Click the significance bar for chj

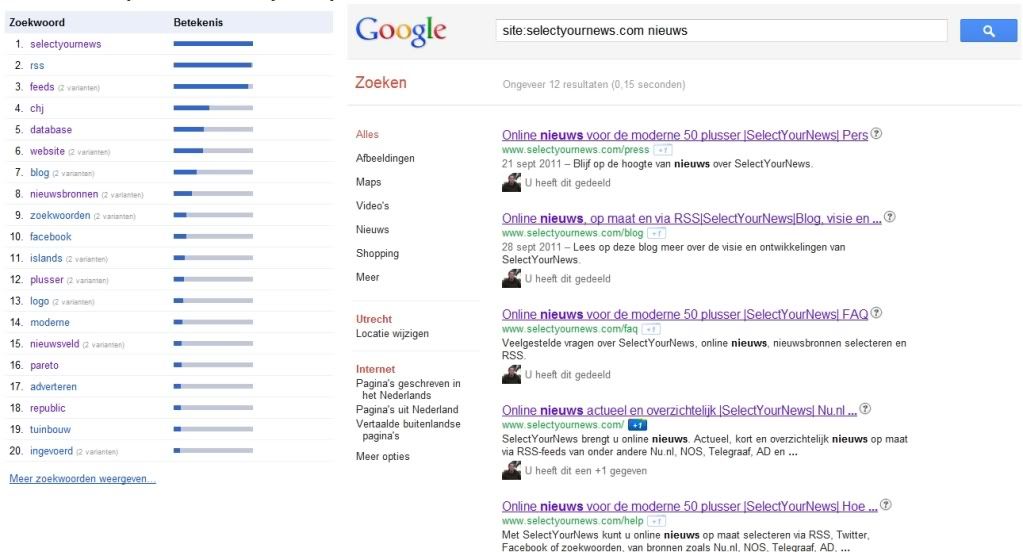coord(213,108)
